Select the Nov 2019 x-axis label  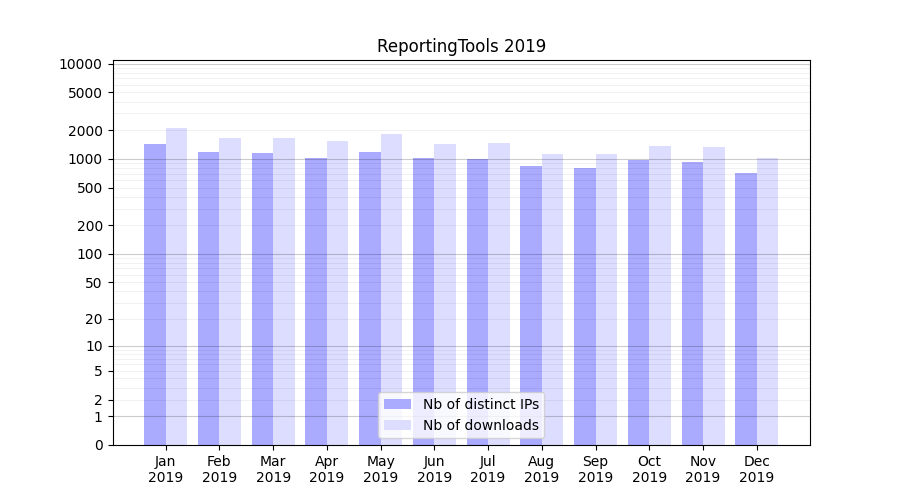[702, 469]
